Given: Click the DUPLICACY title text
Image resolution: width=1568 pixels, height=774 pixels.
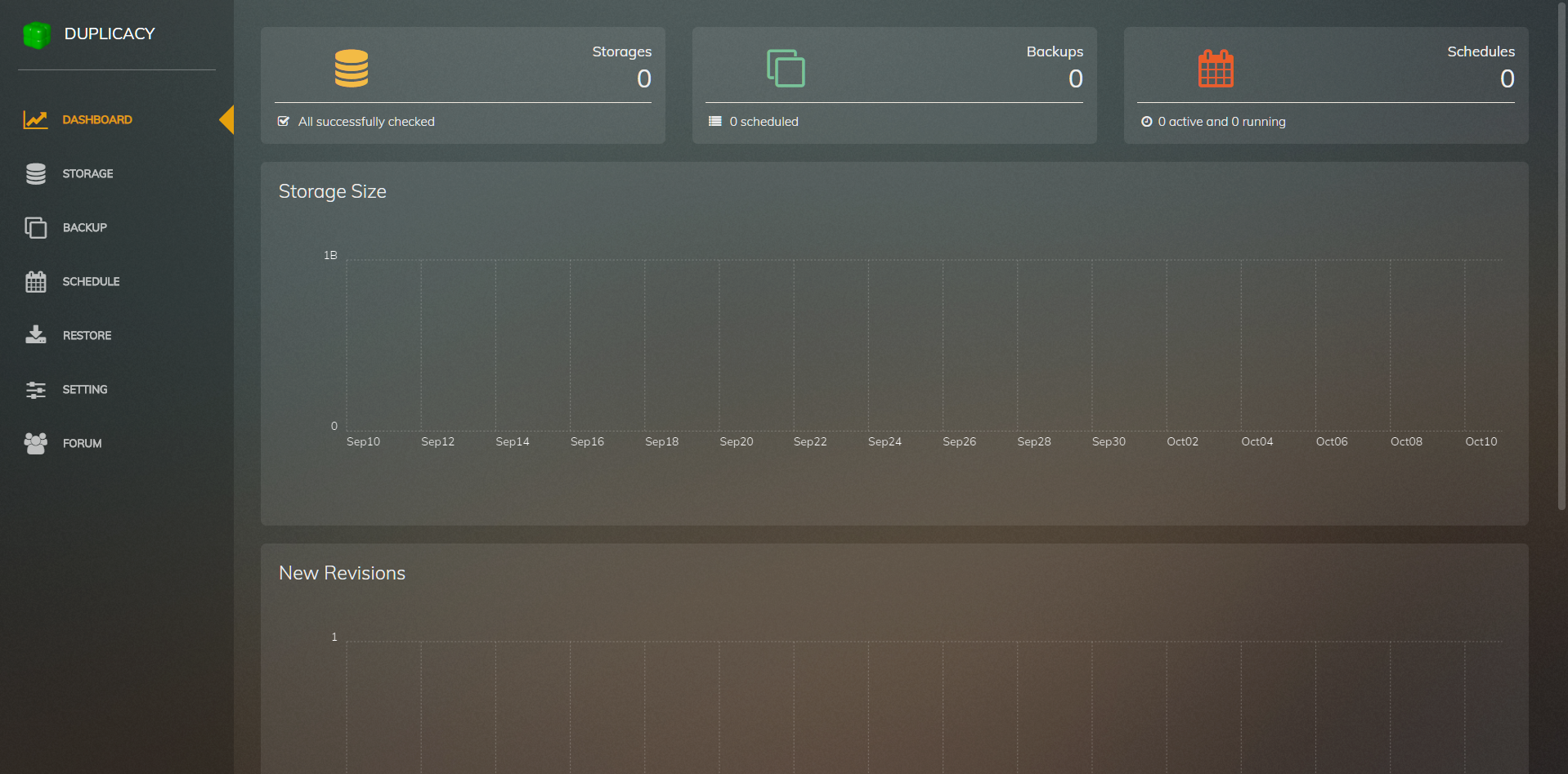Looking at the screenshot, I should click(110, 34).
